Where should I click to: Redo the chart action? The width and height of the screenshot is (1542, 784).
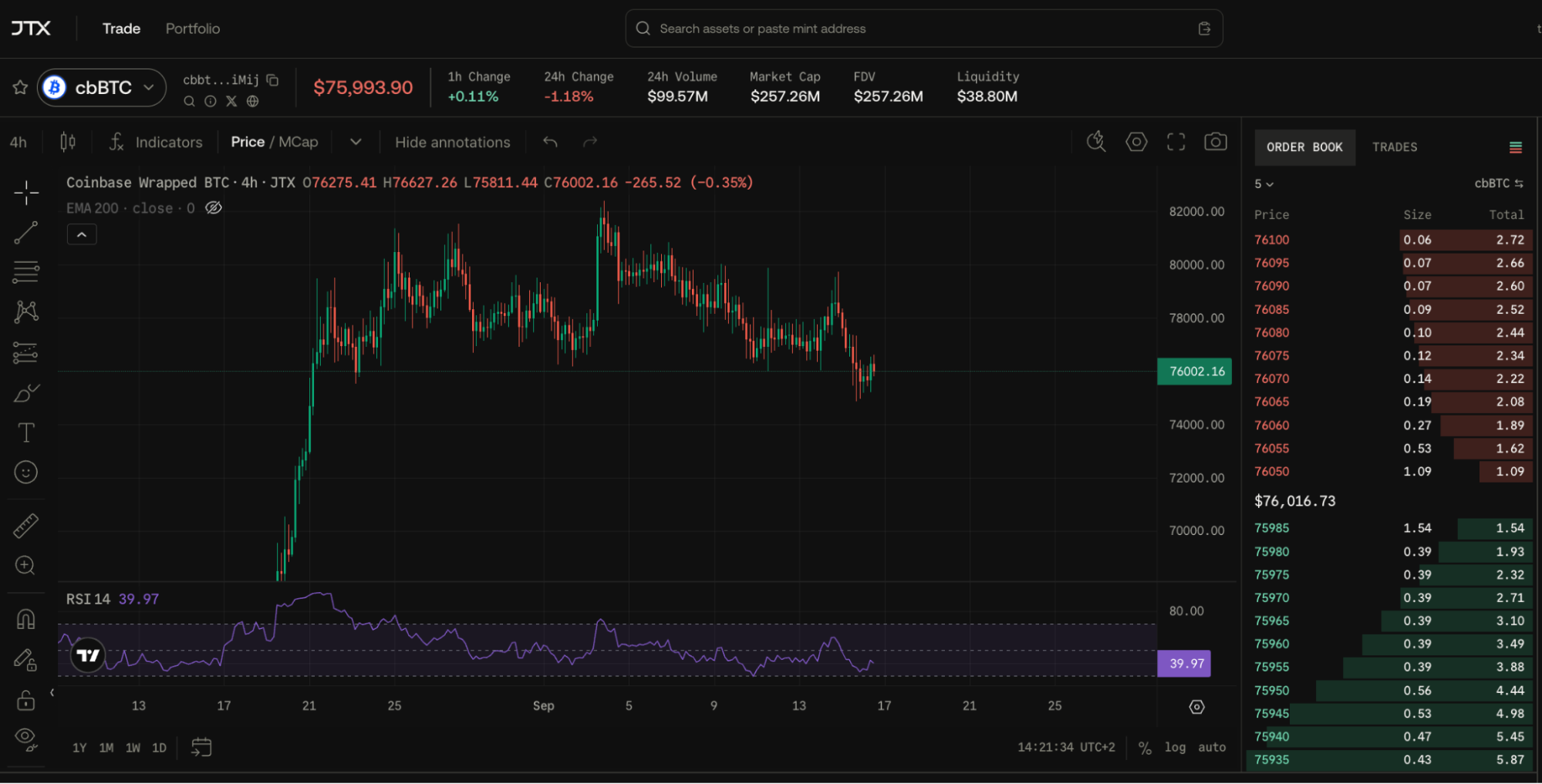590,142
